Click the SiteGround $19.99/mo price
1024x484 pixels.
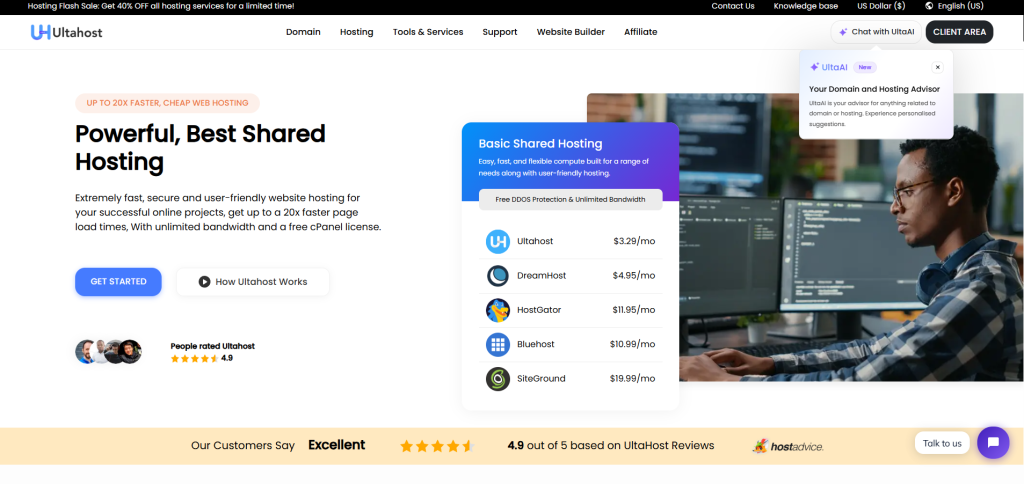tap(632, 379)
